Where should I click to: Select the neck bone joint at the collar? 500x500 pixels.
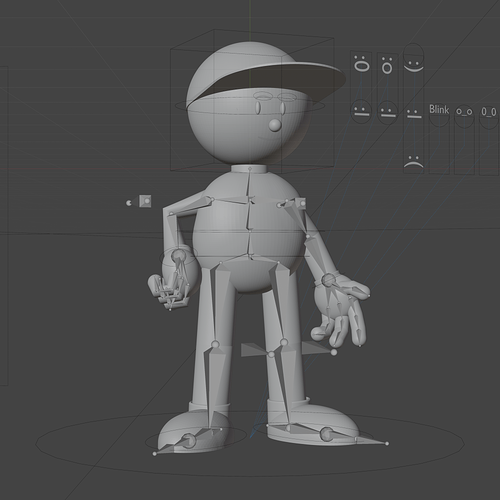pyautogui.click(x=250, y=169)
